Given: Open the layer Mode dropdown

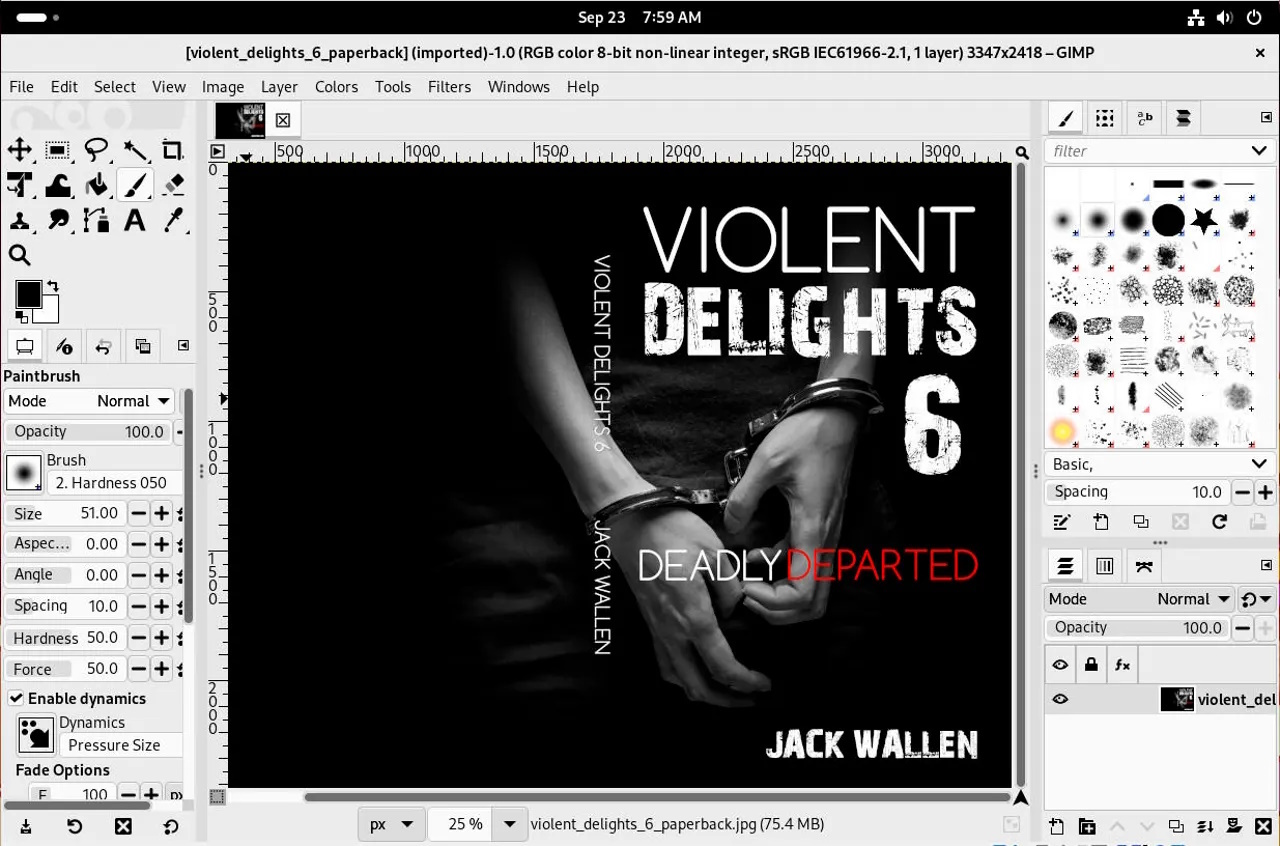Looking at the screenshot, I should pos(1140,599).
